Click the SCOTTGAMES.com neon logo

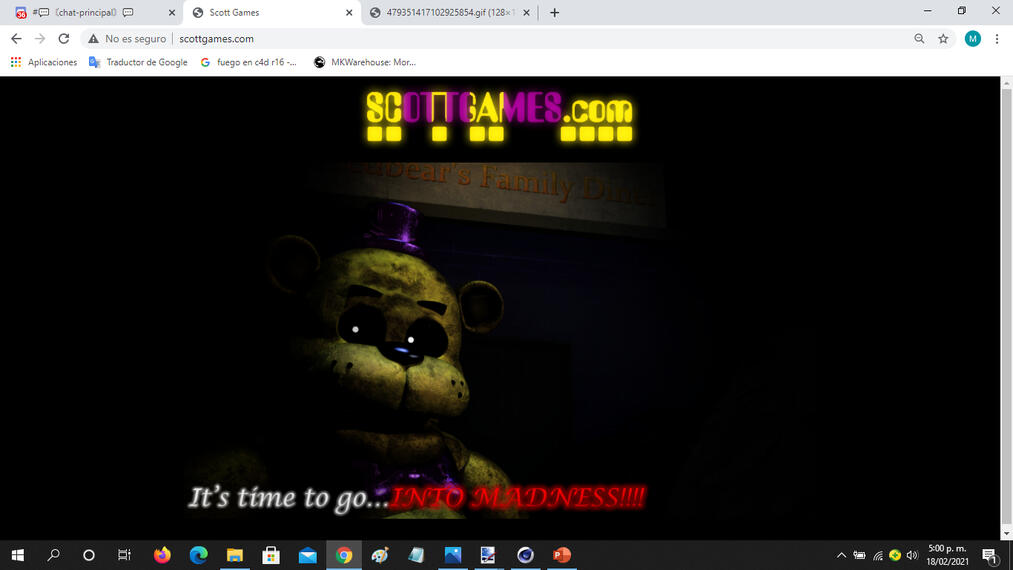[499, 116]
